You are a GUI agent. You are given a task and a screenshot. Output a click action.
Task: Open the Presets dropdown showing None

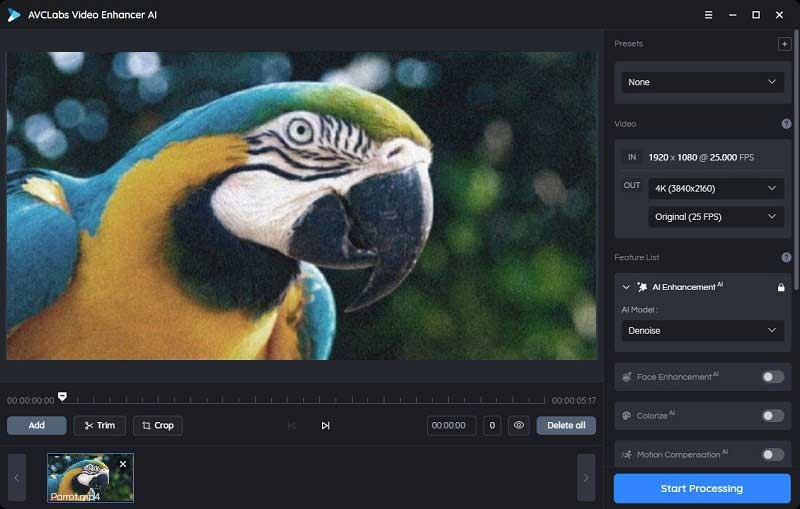coord(702,82)
